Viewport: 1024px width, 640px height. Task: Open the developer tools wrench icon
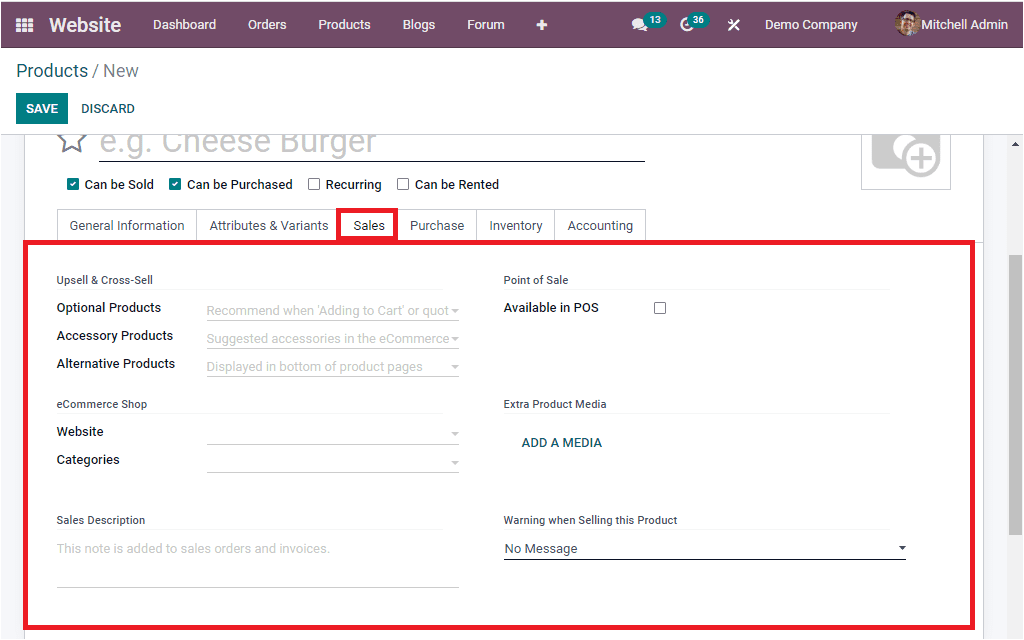point(733,24)
